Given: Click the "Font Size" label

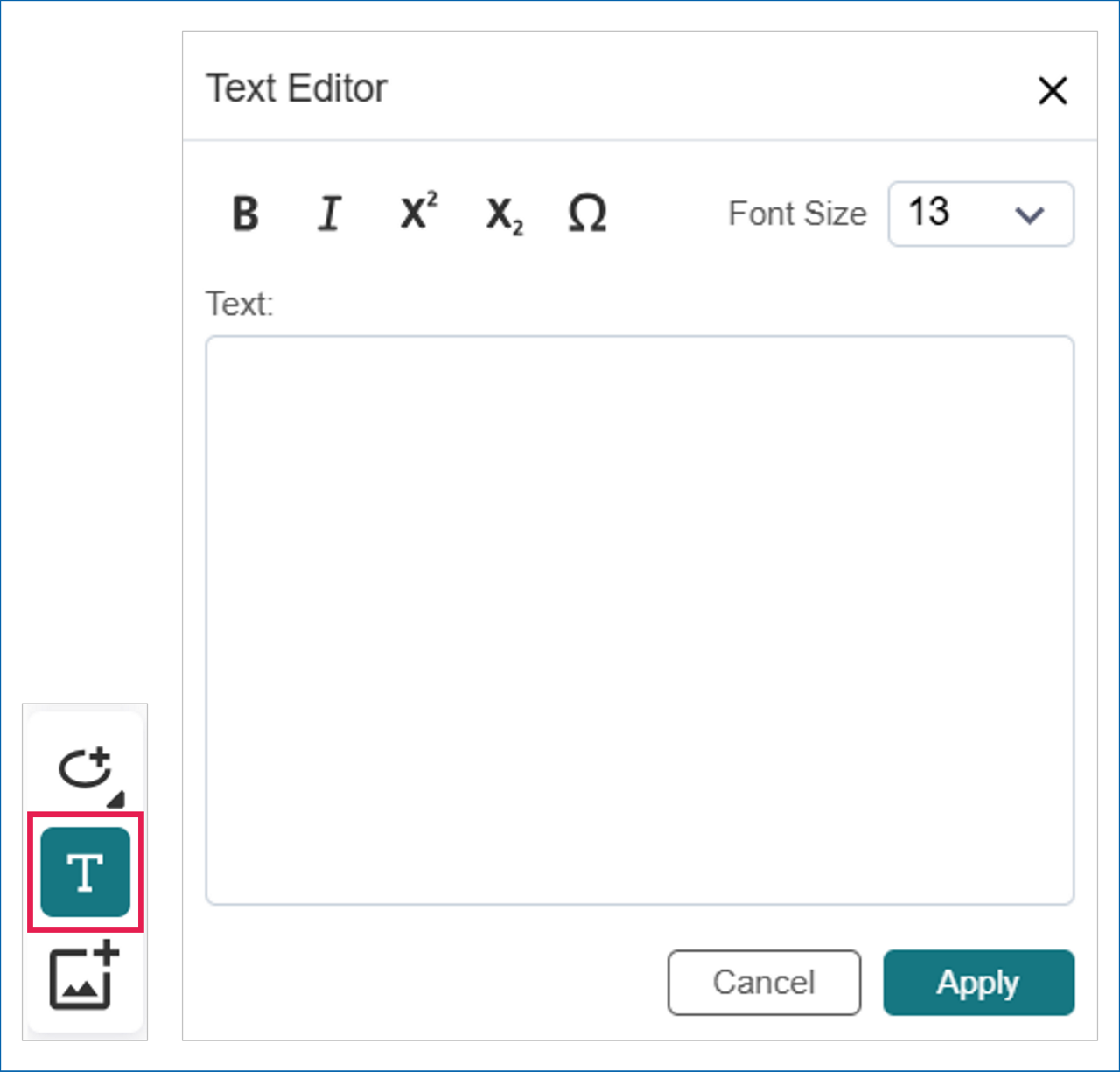Looking at the screenshot, I should pos(797,214).
